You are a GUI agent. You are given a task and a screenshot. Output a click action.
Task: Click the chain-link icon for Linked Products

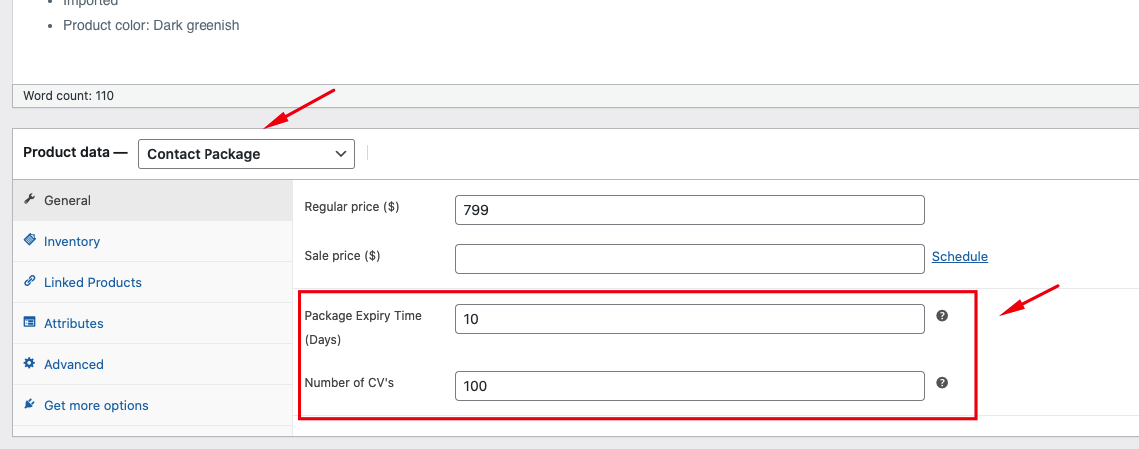[29, 282]
